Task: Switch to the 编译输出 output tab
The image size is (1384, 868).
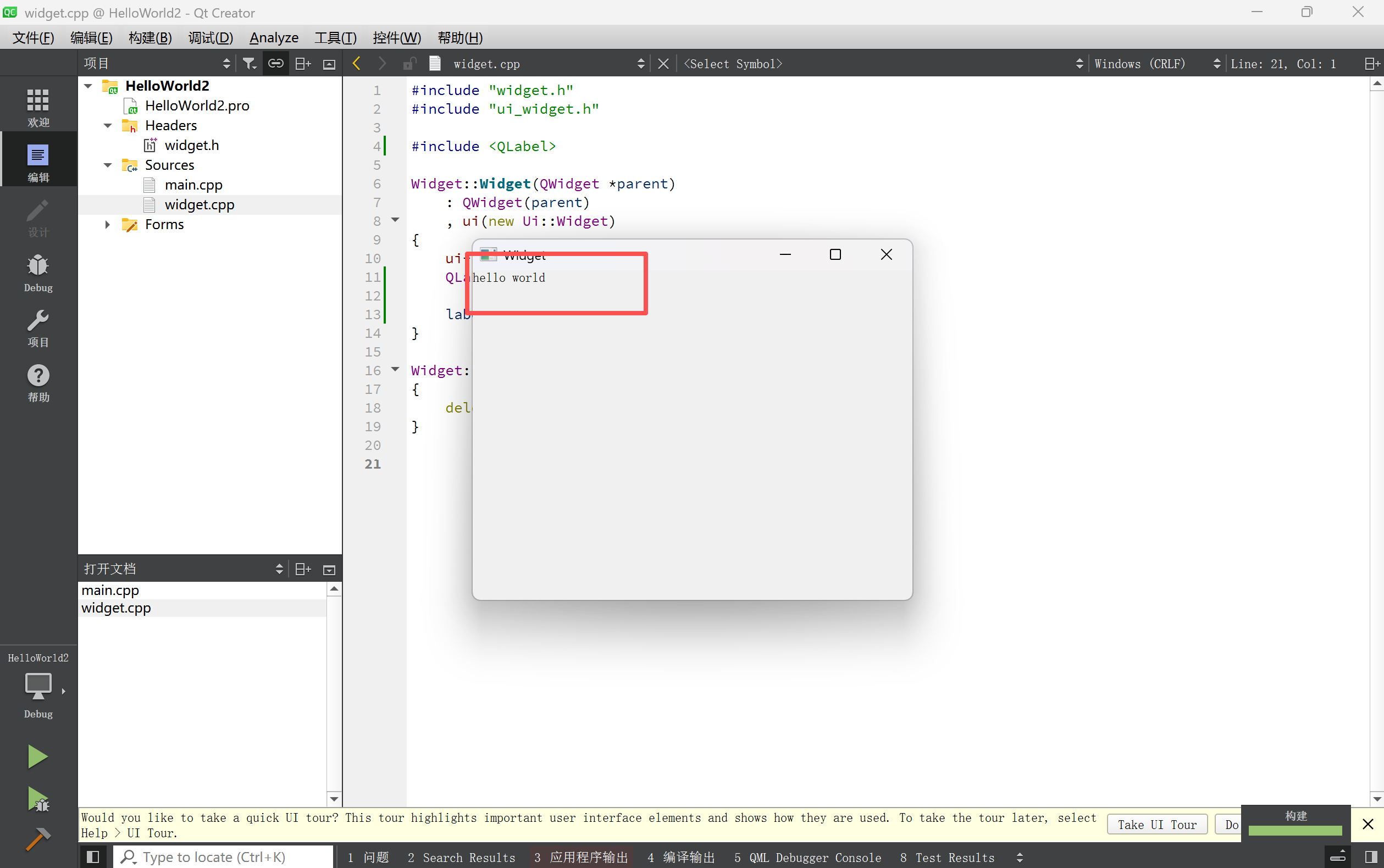Action: pyautogui.click(x=681, y=857)
